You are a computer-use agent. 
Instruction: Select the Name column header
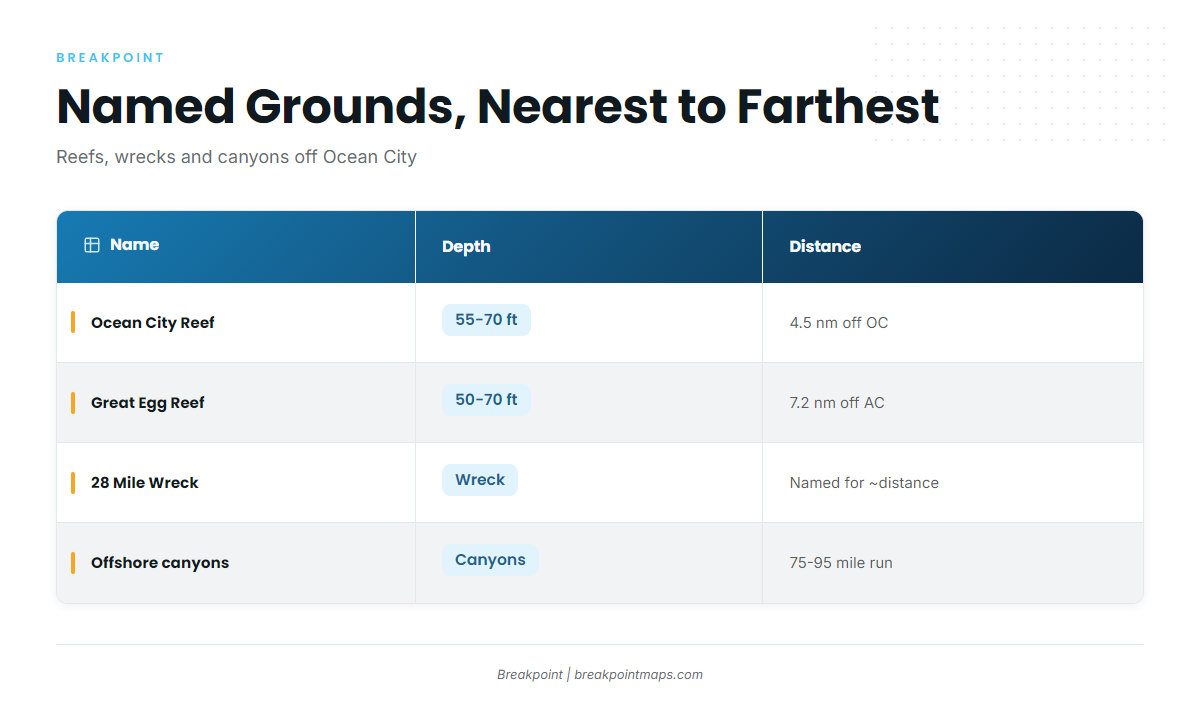click(236, 247)
